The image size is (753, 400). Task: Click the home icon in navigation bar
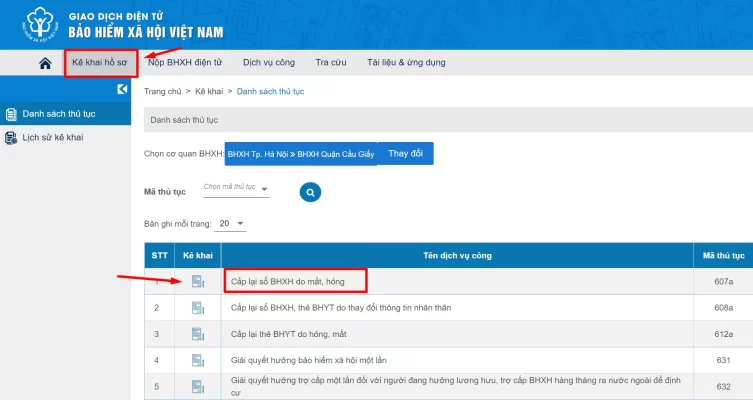[44, 63]
